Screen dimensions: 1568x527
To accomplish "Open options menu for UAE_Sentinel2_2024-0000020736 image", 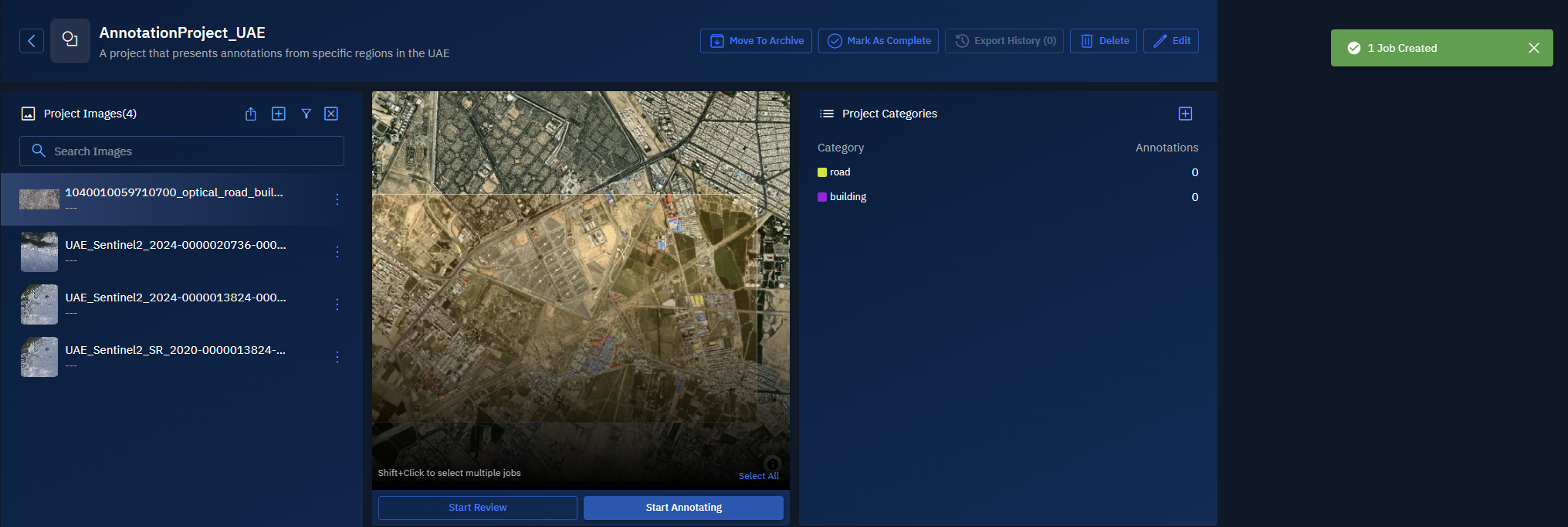I will click(x=337, y=252).
